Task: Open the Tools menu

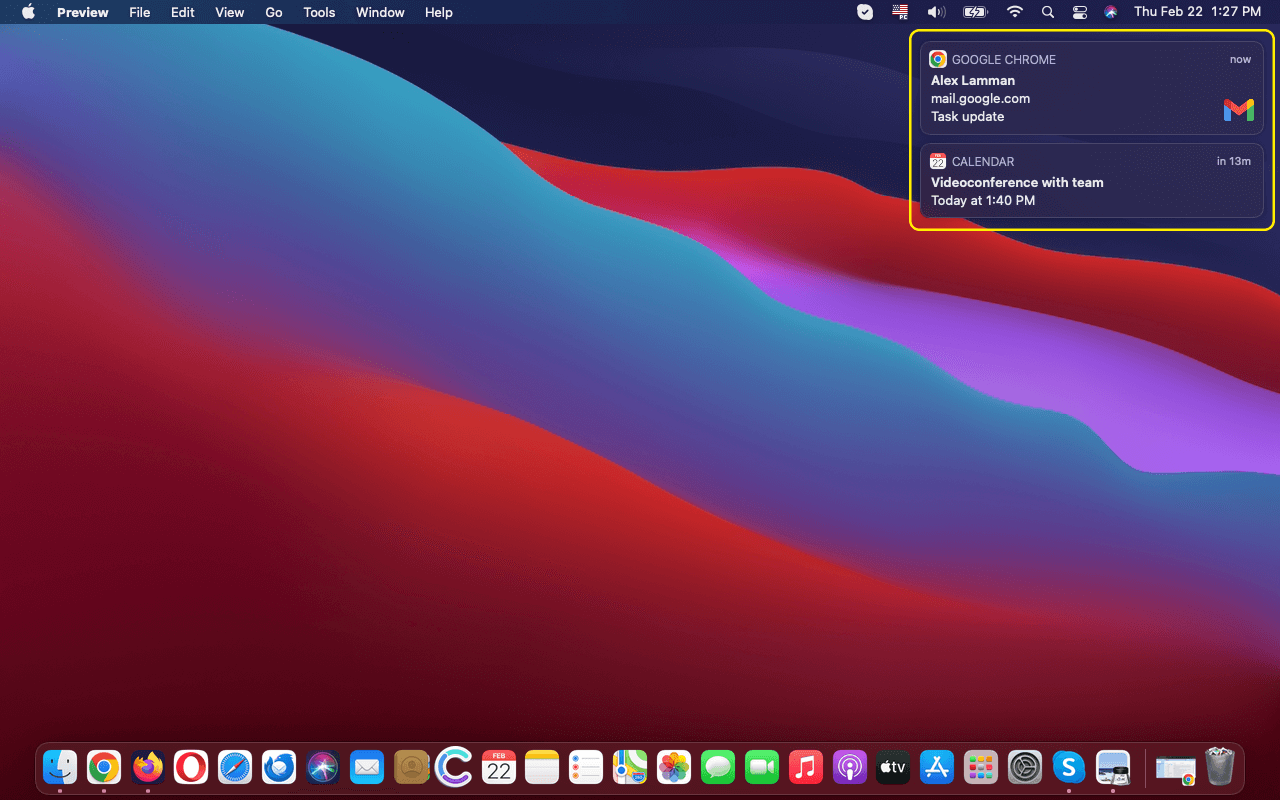Action: click(318, 12)
